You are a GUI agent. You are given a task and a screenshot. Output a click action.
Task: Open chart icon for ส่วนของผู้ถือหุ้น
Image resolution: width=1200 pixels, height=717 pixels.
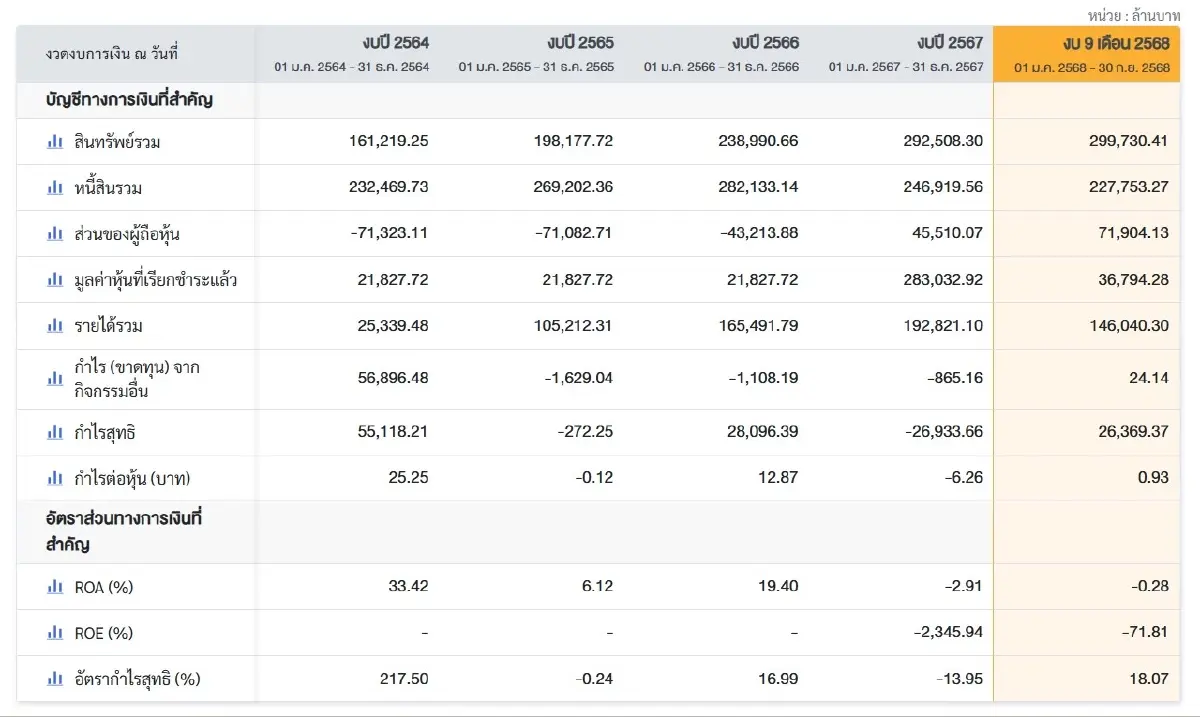55,234
